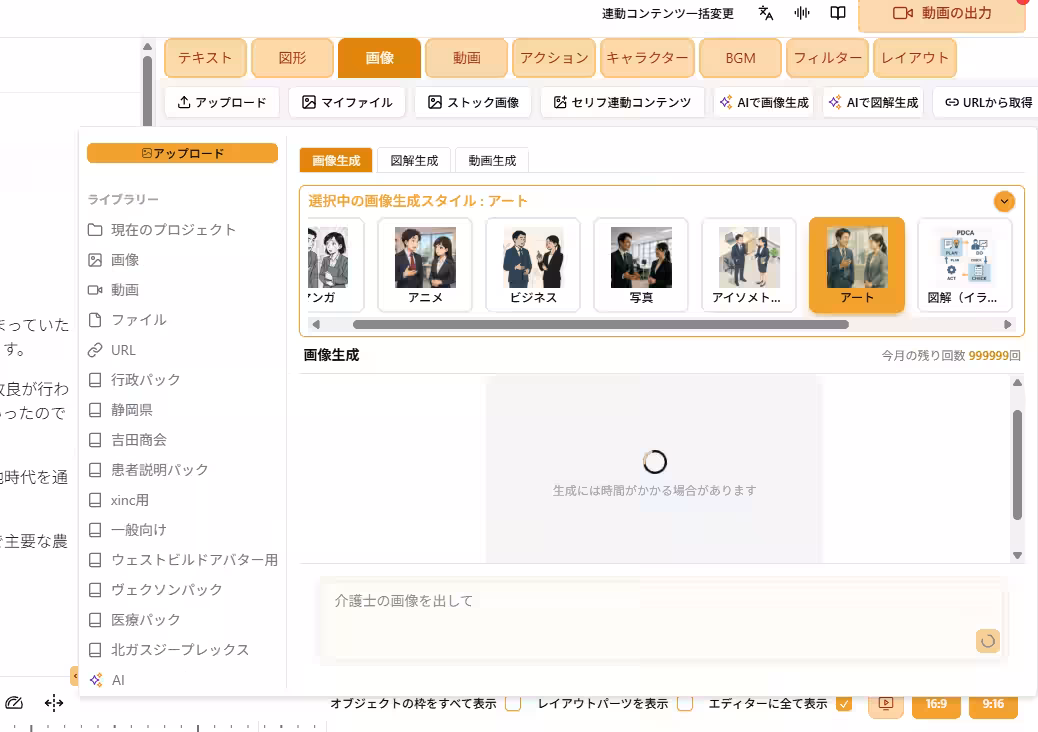
Task: Enable オブジェクトの枠をすべて表示 checkbox
Action: [x=512, y=703]
